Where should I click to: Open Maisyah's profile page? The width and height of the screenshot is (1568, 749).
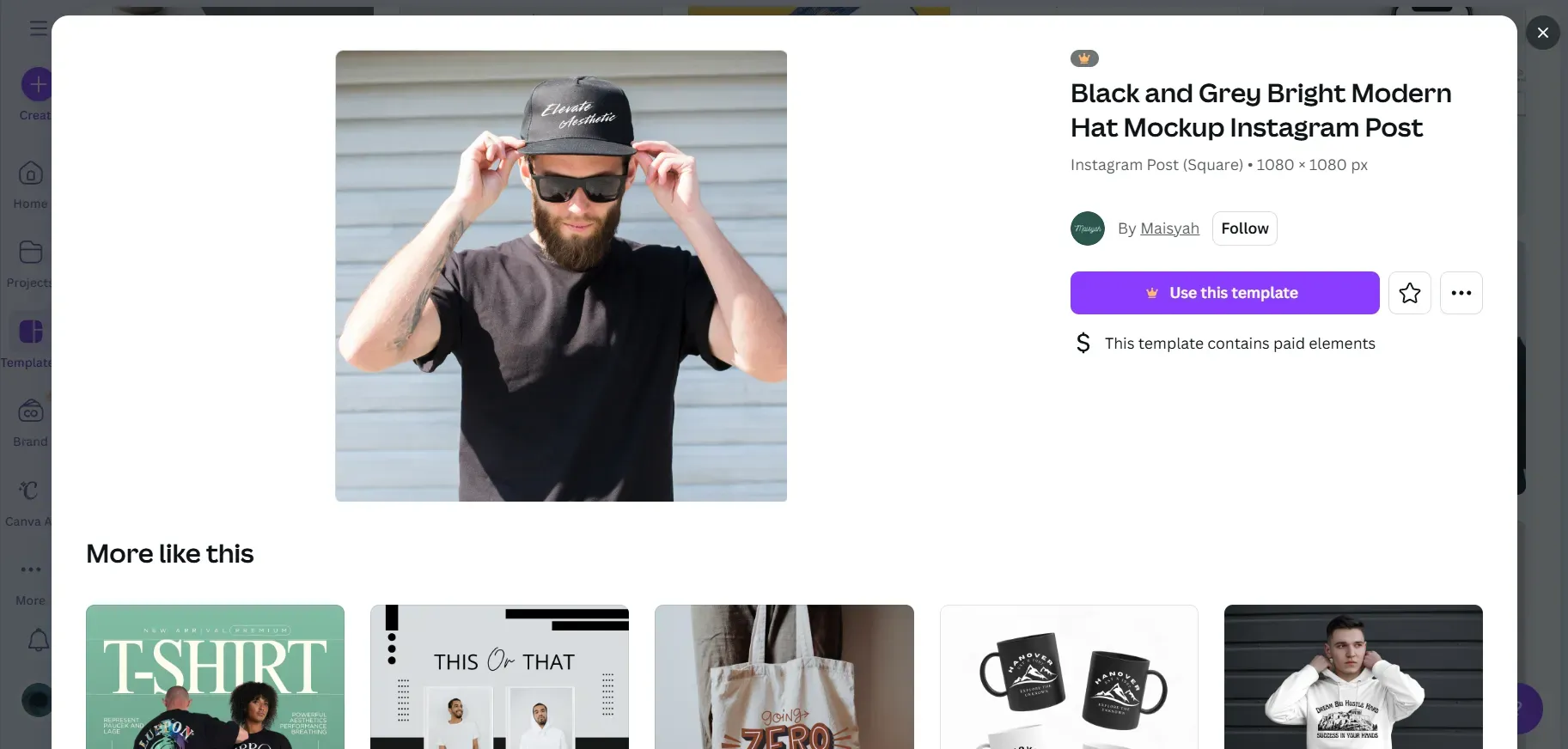pyautogui.click(x=1169, y=228)
